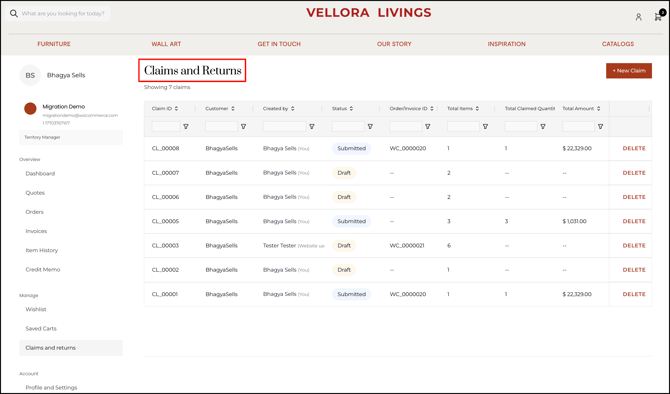670x394 pixels.
Task: Delete claim CL_00007
Action: [634, 173]
